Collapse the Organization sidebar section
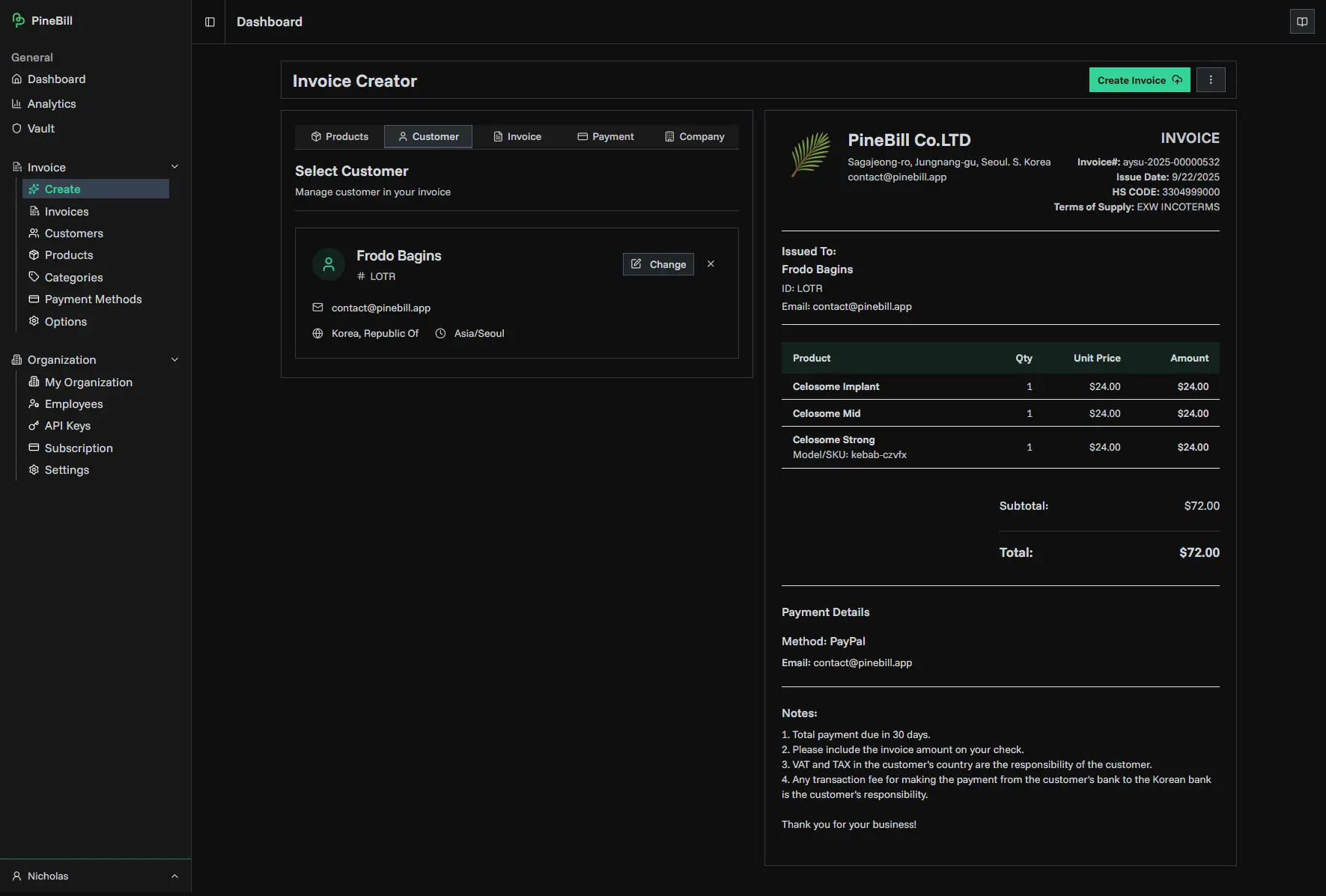The height and width of the screenshot is (896, 1326). click(x=174, y=360)
